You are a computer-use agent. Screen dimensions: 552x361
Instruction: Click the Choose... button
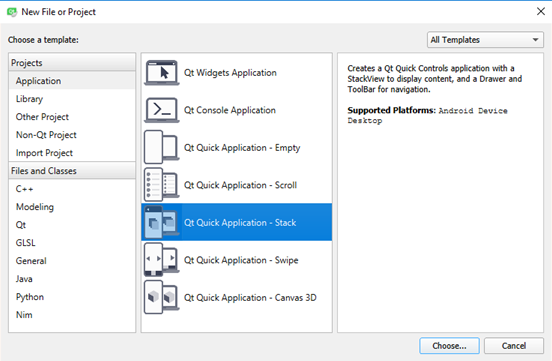pyautogui.click(x=449, y=346)
